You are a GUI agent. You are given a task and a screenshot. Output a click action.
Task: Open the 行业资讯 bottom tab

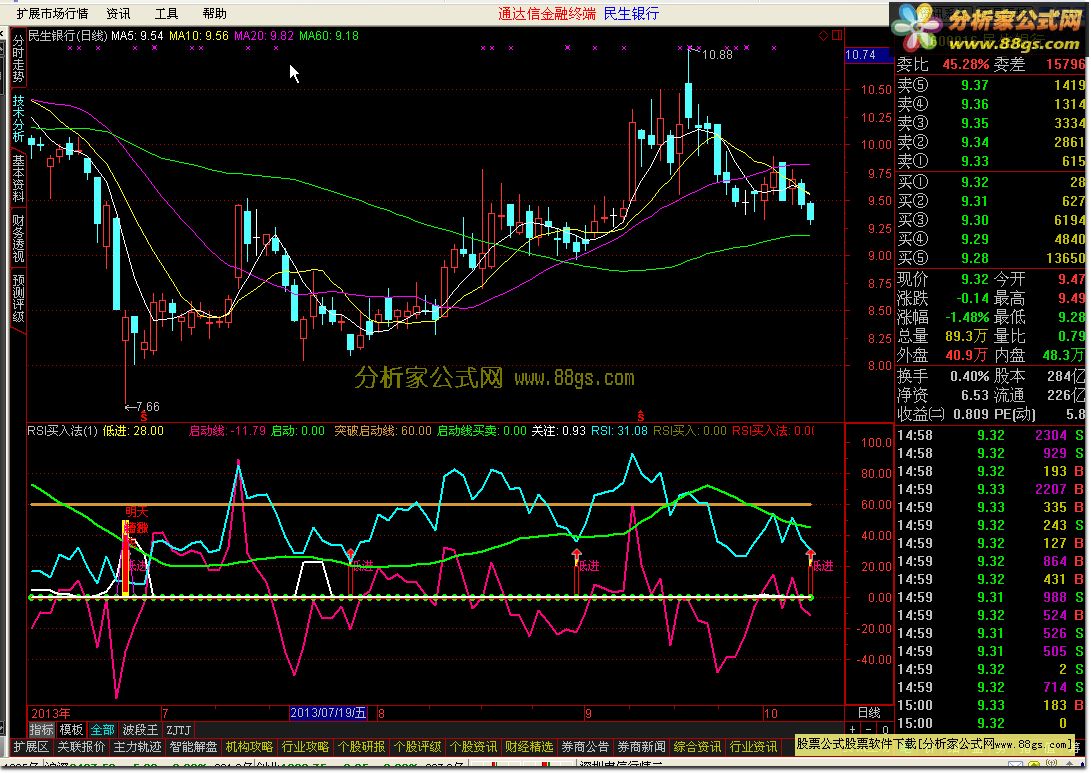click(753, 747)
